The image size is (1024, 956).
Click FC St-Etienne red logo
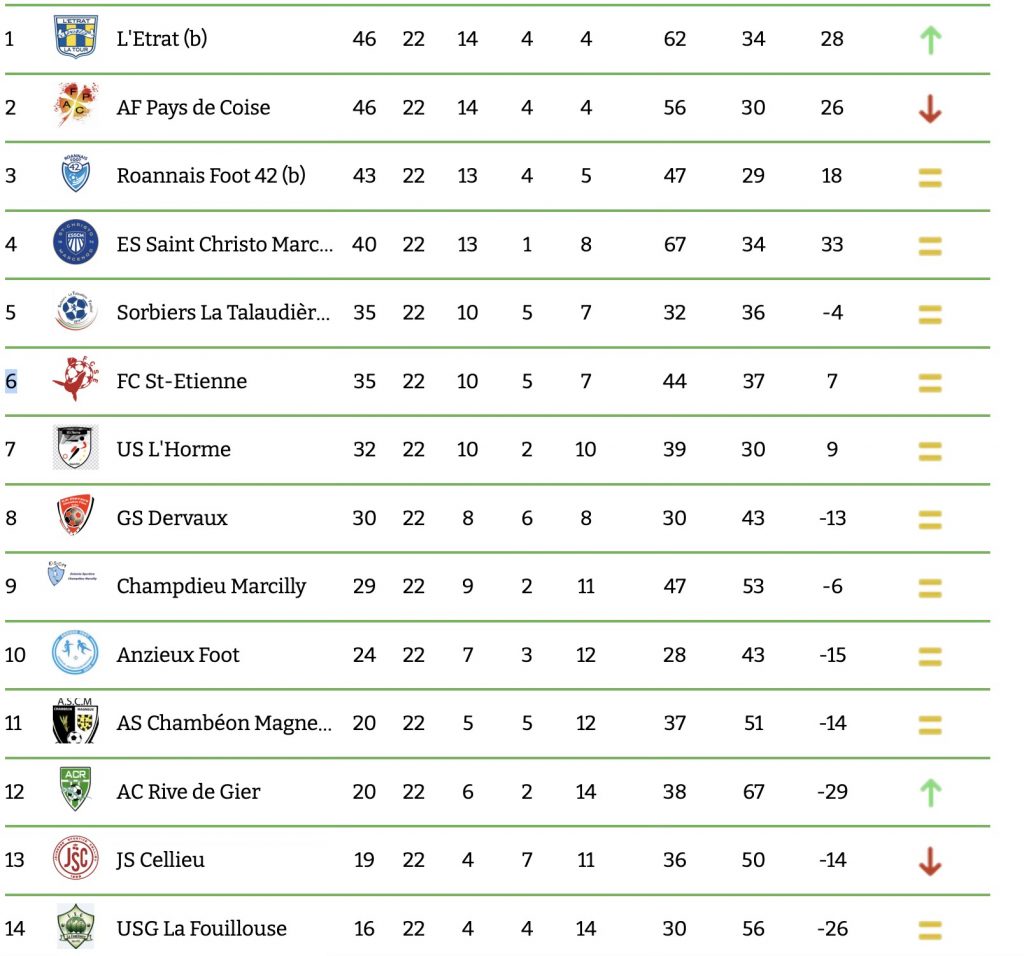click(x=76, y=378)
